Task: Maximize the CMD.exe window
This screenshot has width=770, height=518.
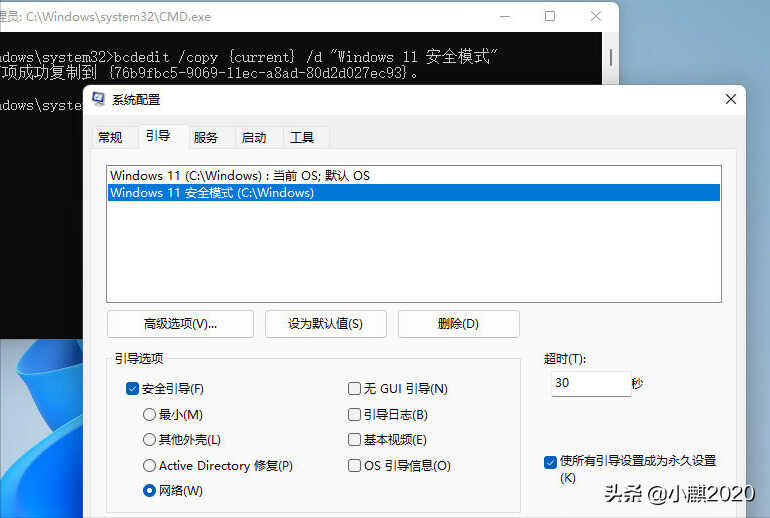Action: [x=550, y=16]
